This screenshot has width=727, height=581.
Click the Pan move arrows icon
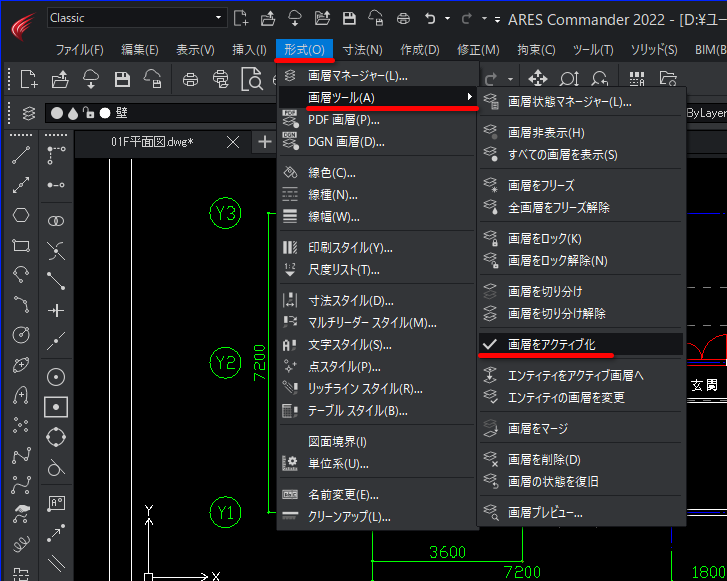click(x=537, y=78)
